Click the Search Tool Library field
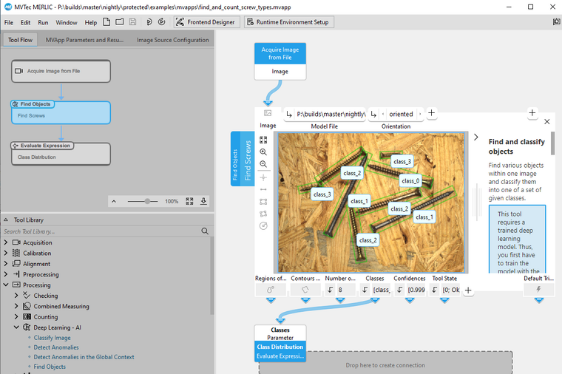562x375 pixels. coord(101,231)
